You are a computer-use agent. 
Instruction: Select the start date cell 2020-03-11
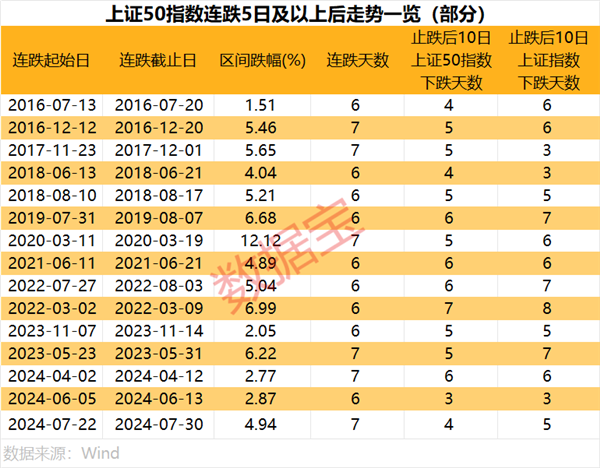point(52,241)
